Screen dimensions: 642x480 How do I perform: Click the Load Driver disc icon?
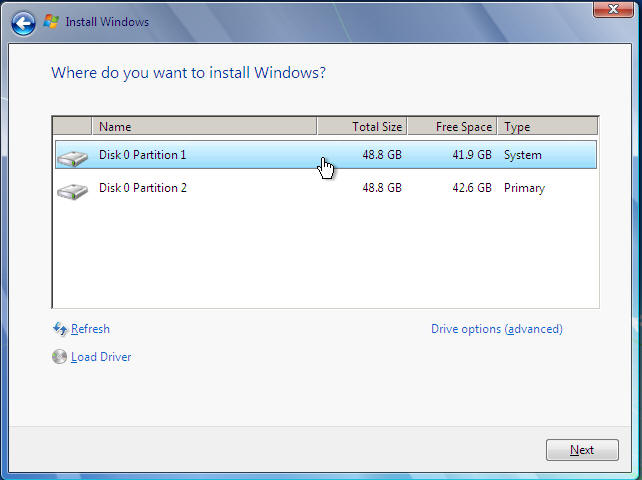pos(59,357)
